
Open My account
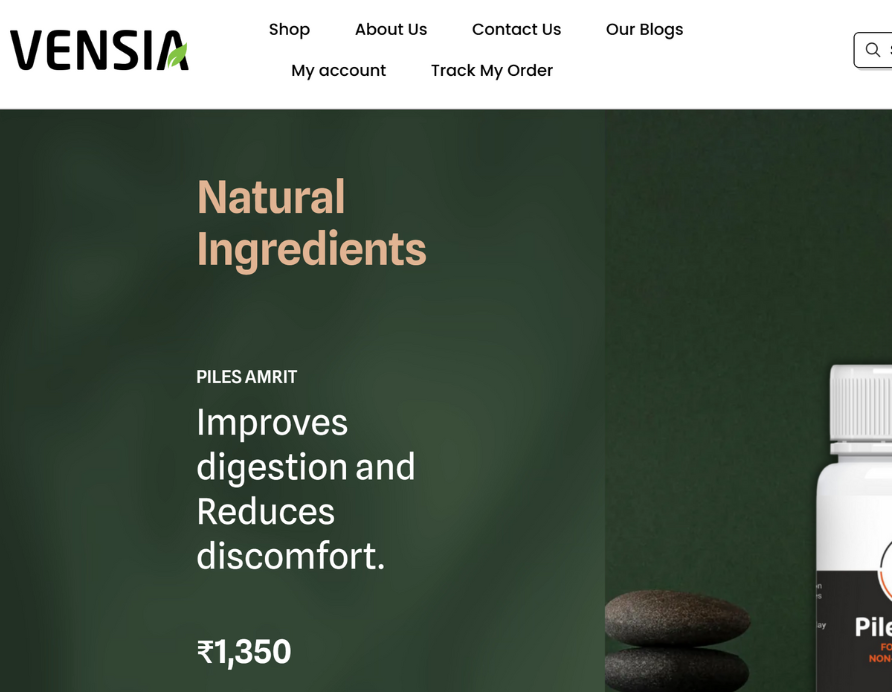point(338,71)
